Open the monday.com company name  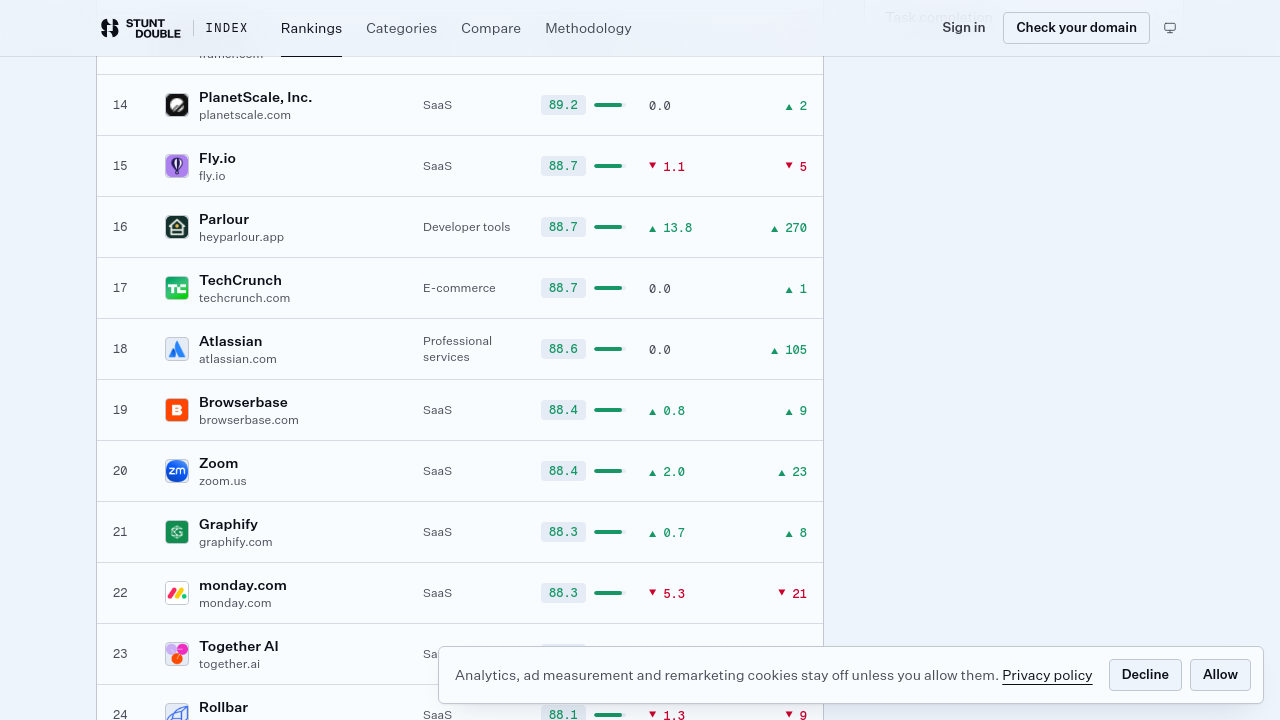point(243,585)
